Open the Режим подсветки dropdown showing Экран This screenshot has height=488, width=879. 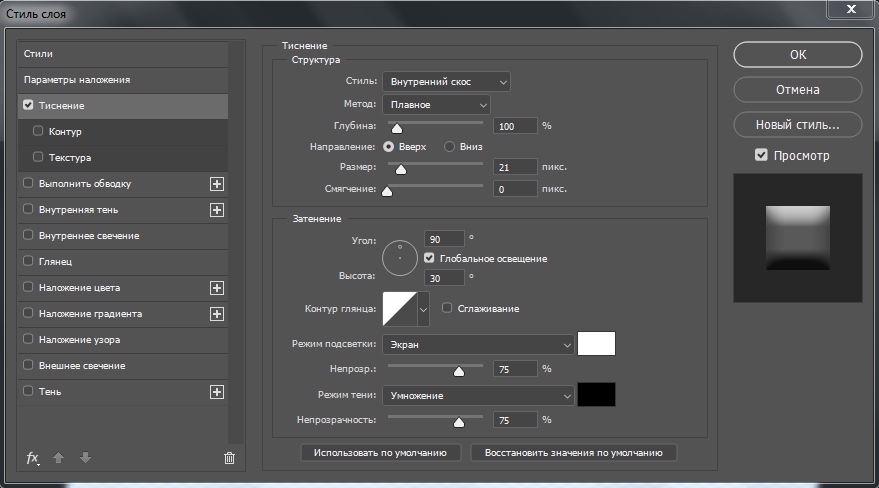tap(478, 345)
